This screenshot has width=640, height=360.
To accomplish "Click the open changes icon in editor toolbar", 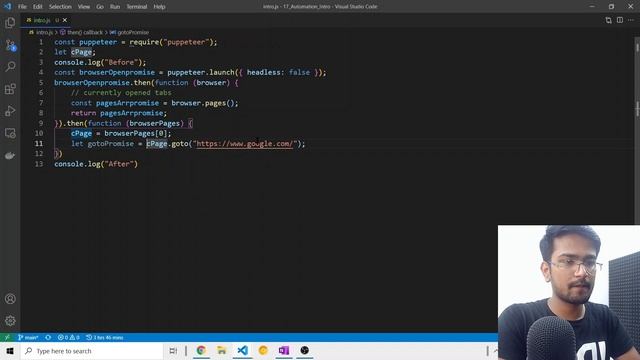I will pyautogui.click(x=608, y=20).
